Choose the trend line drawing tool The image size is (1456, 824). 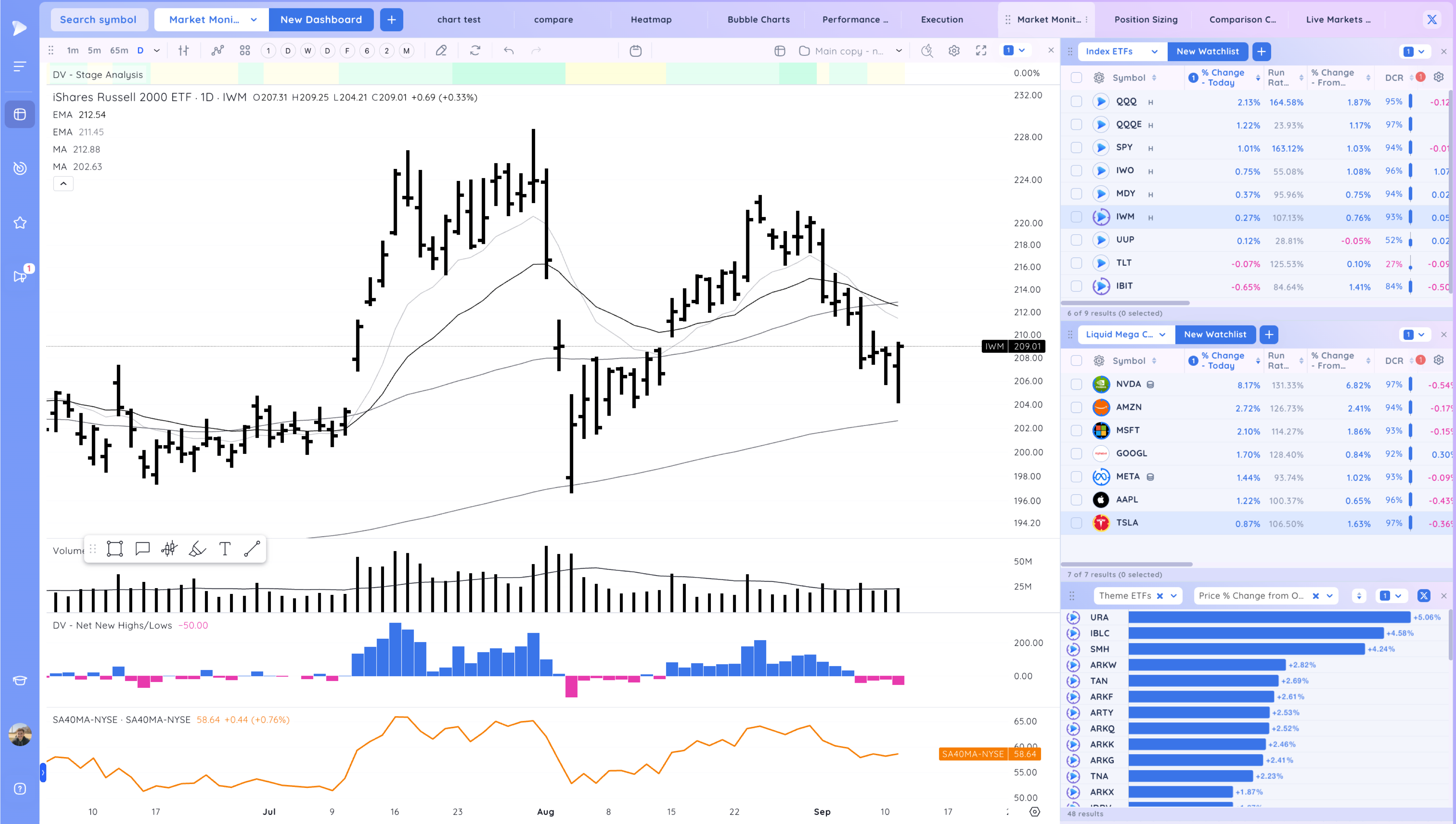(252, 548)
